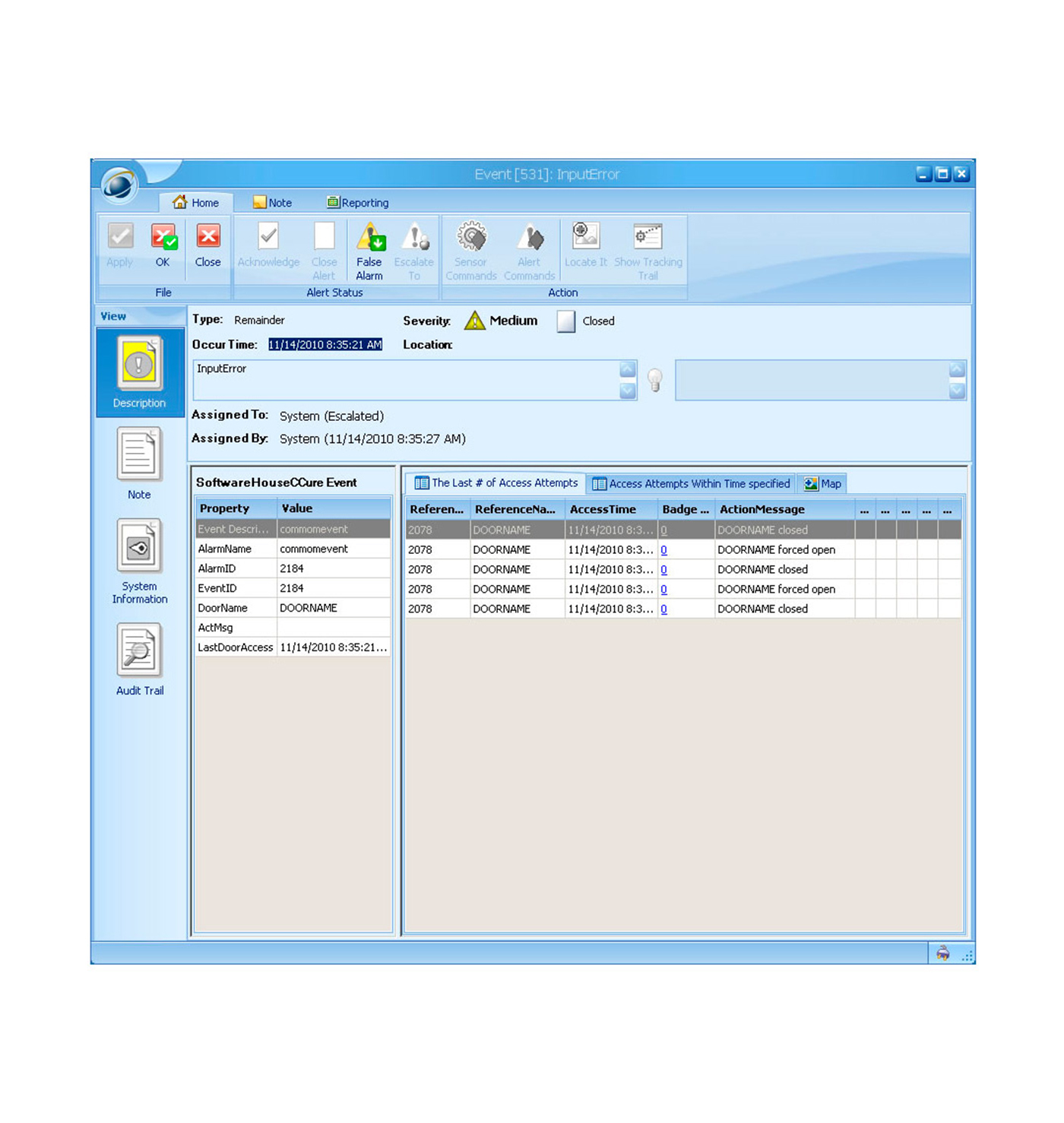Click the application orb logo button

[x=119, y=183]
